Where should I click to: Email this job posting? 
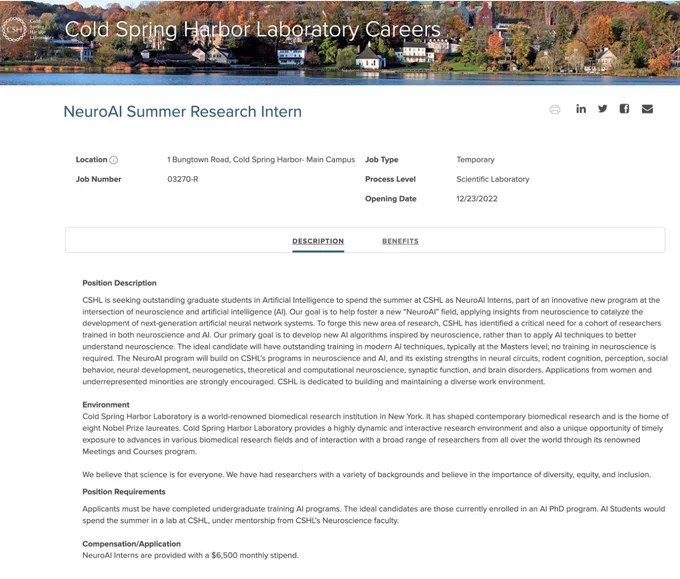[647, 109]
